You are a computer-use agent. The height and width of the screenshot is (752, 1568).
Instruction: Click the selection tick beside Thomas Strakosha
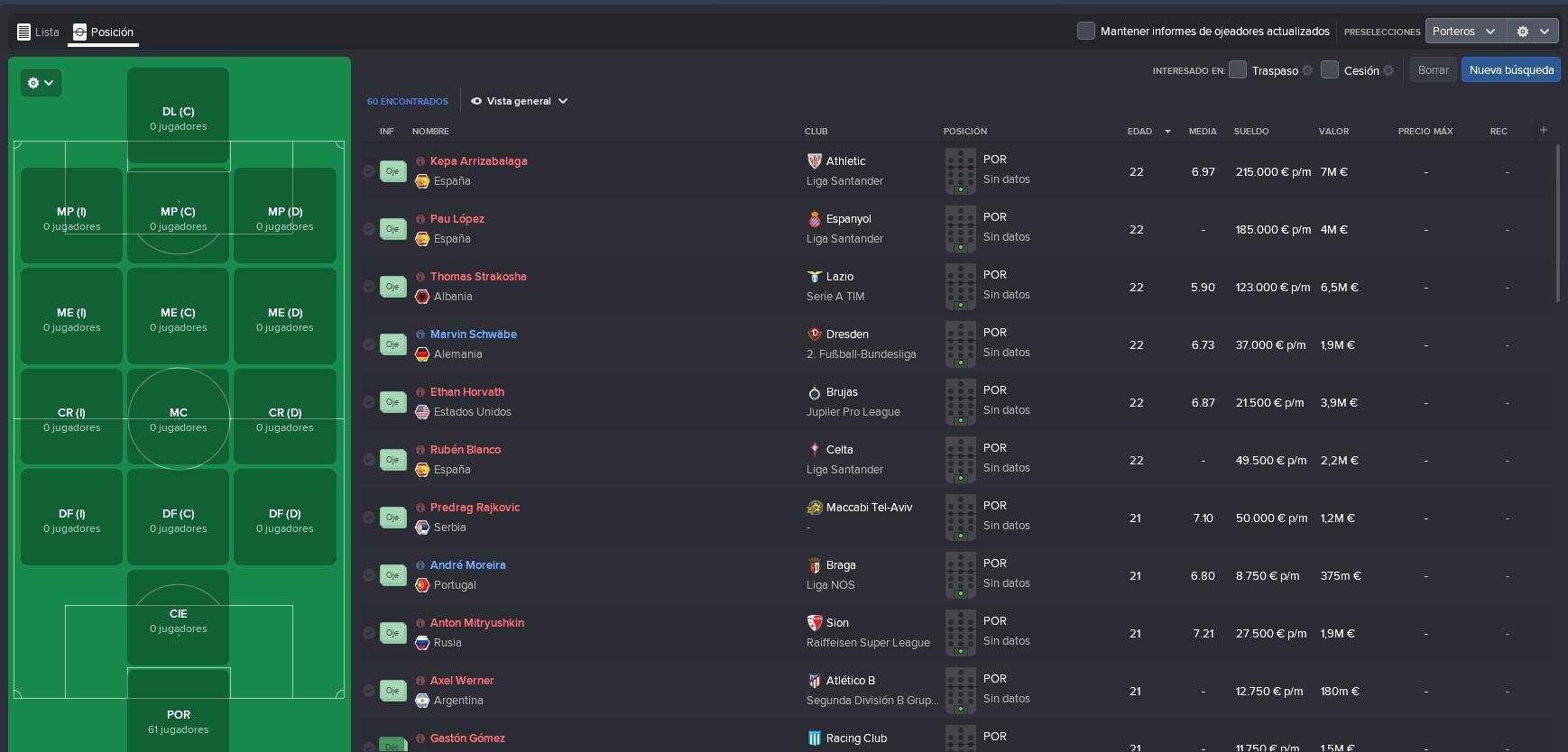[x=369, y=287]
